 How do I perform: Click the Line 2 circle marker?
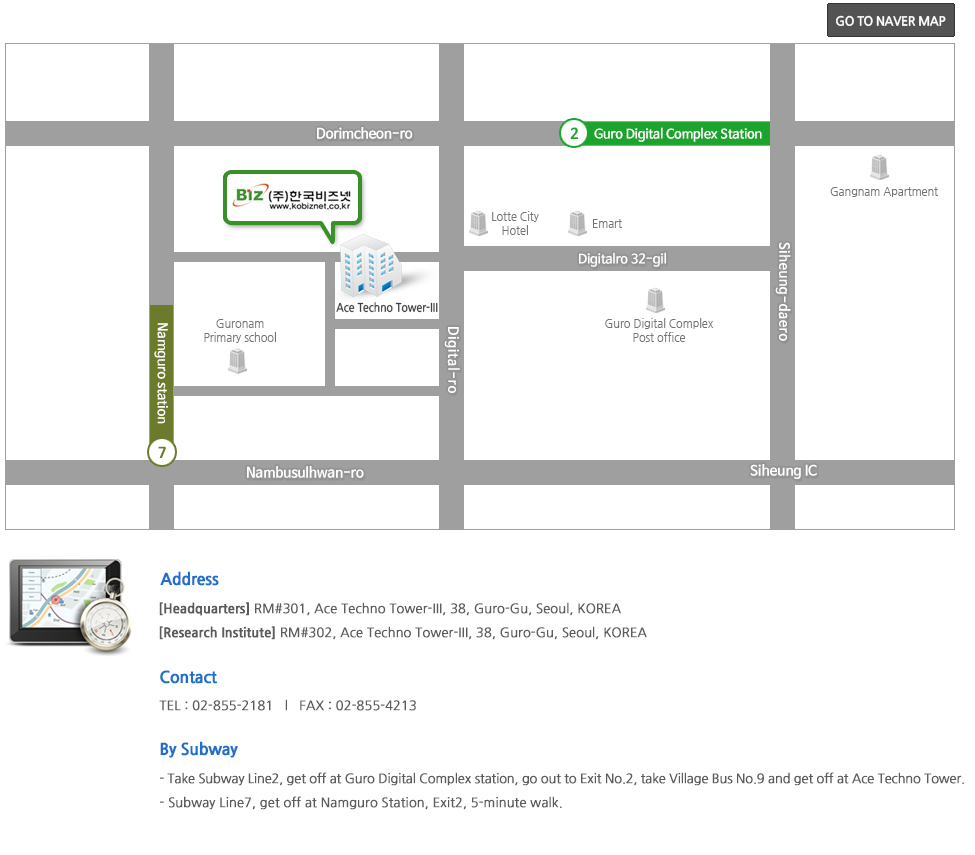point(573,133)
